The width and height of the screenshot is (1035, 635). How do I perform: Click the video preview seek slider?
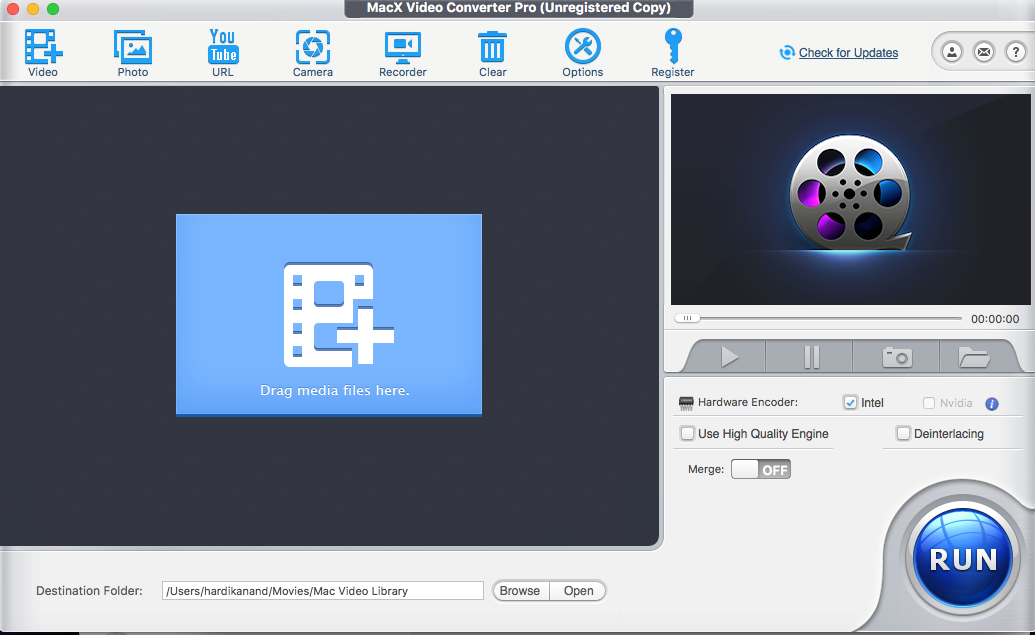coord(820,319)
